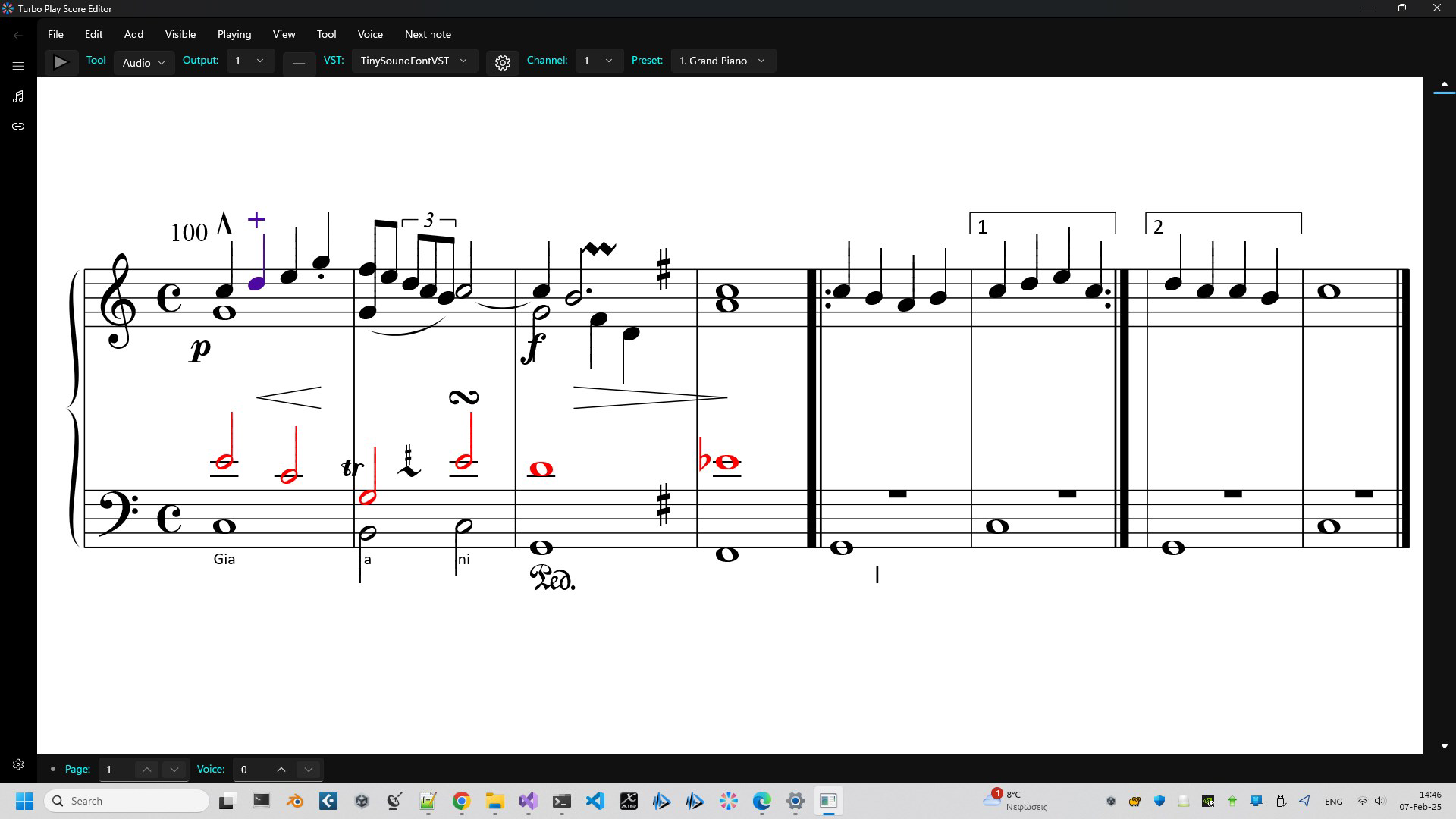Launch Blender from the taskbar
Image resolution: width=1456 pixels, height=819 pixels.
(x=294, y=801)
